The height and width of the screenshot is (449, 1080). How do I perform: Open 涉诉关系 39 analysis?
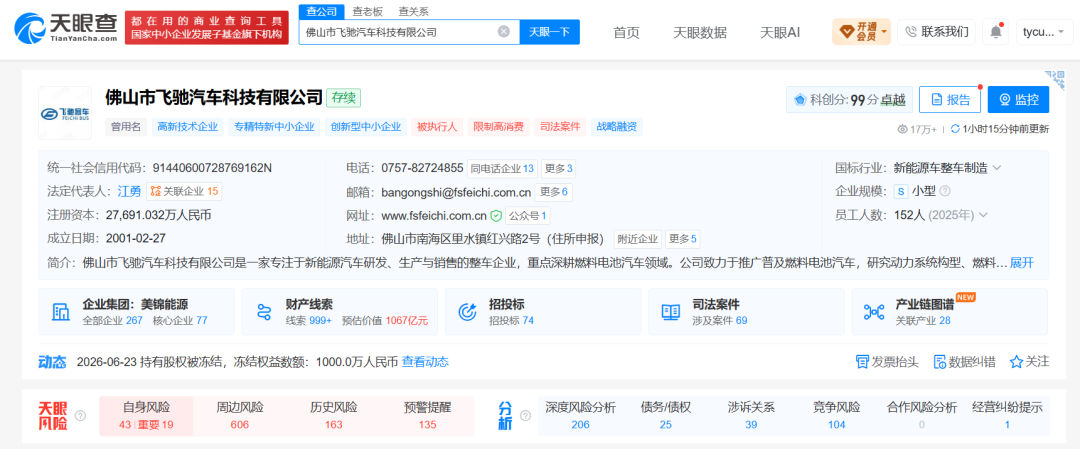(751, 416)
